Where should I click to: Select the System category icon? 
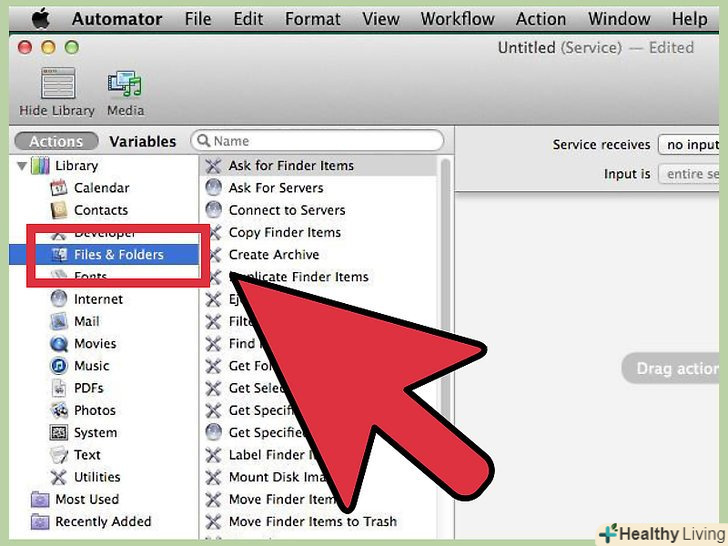[58, 432]
